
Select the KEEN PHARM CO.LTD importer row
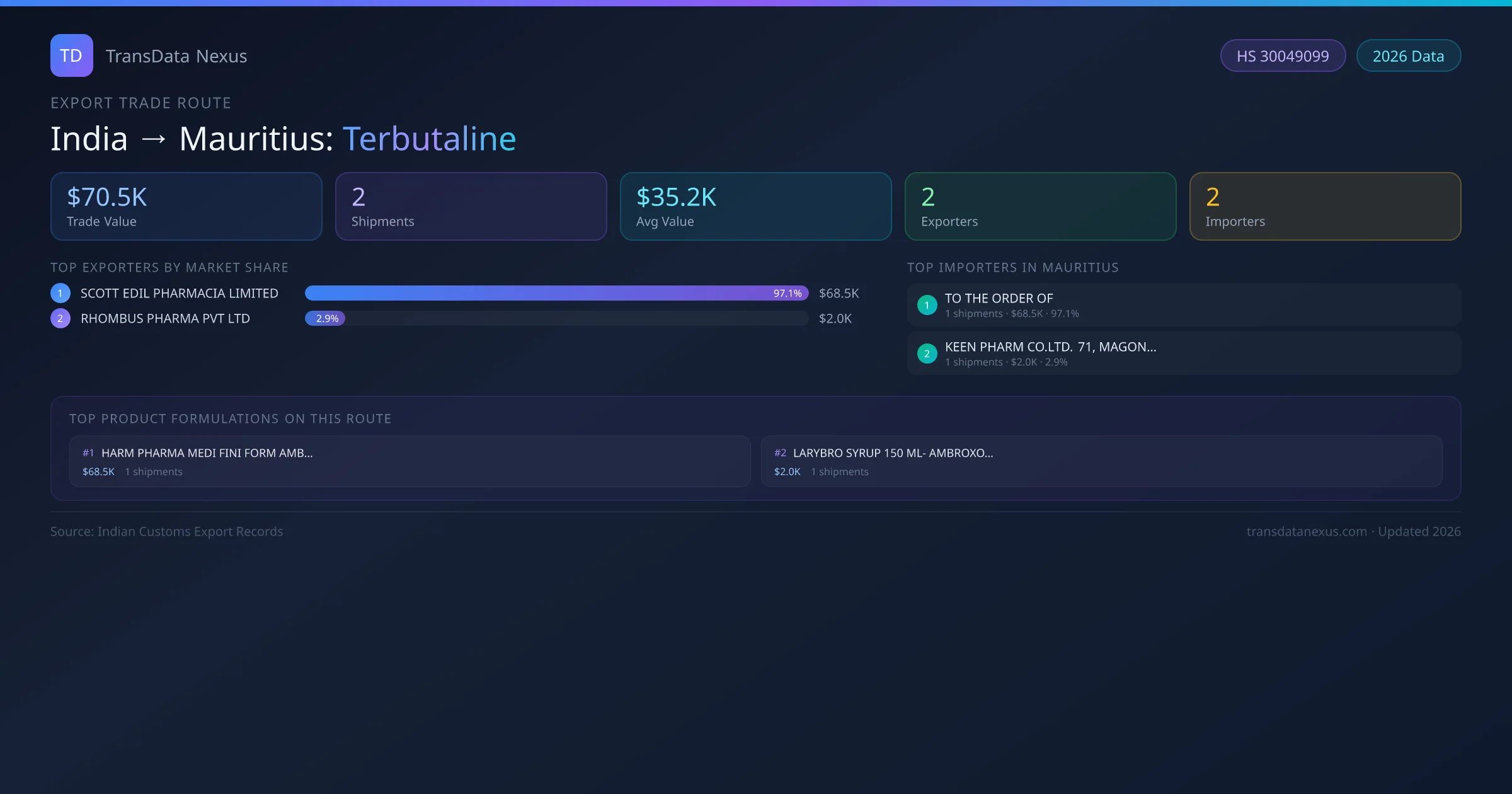[x=1184, y=354]
